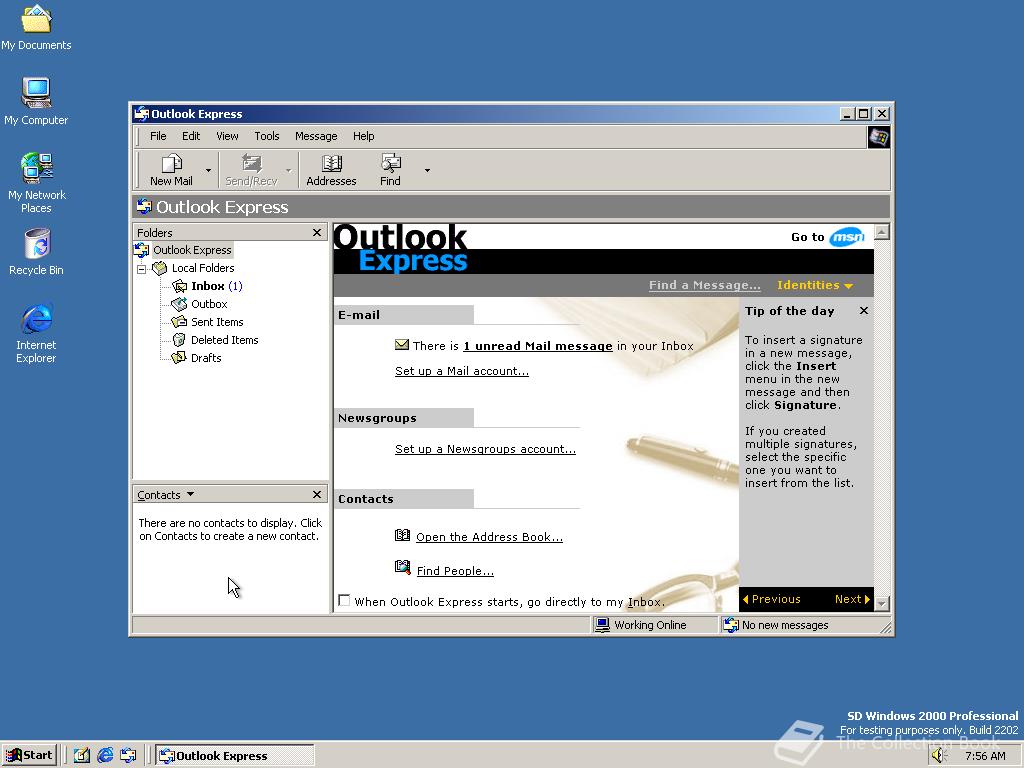
Task: Click Outlook Express root icon in Folders tree
Action: (x=142, y=250)
